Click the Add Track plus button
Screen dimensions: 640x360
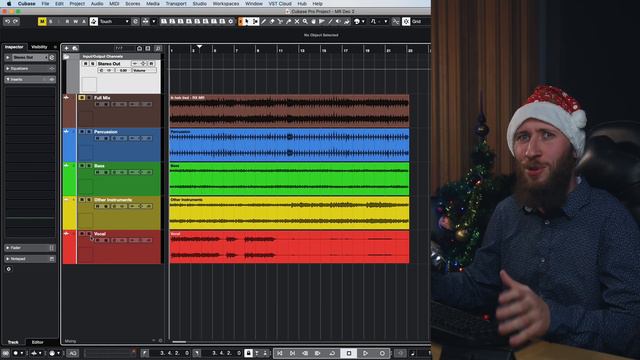tap(67, 48)
